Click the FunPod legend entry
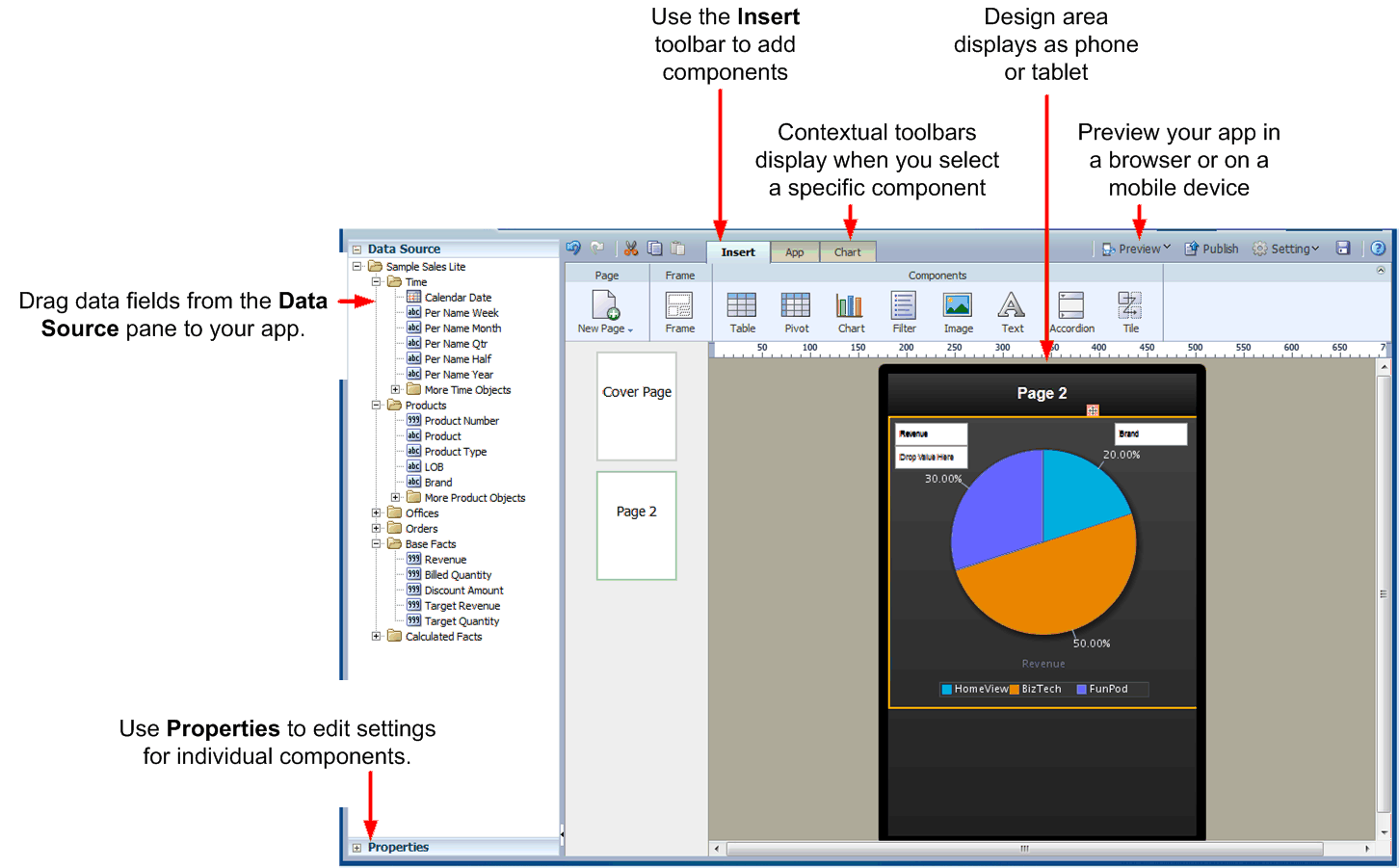This screenshot has height=868, width=1399. 1101,689
